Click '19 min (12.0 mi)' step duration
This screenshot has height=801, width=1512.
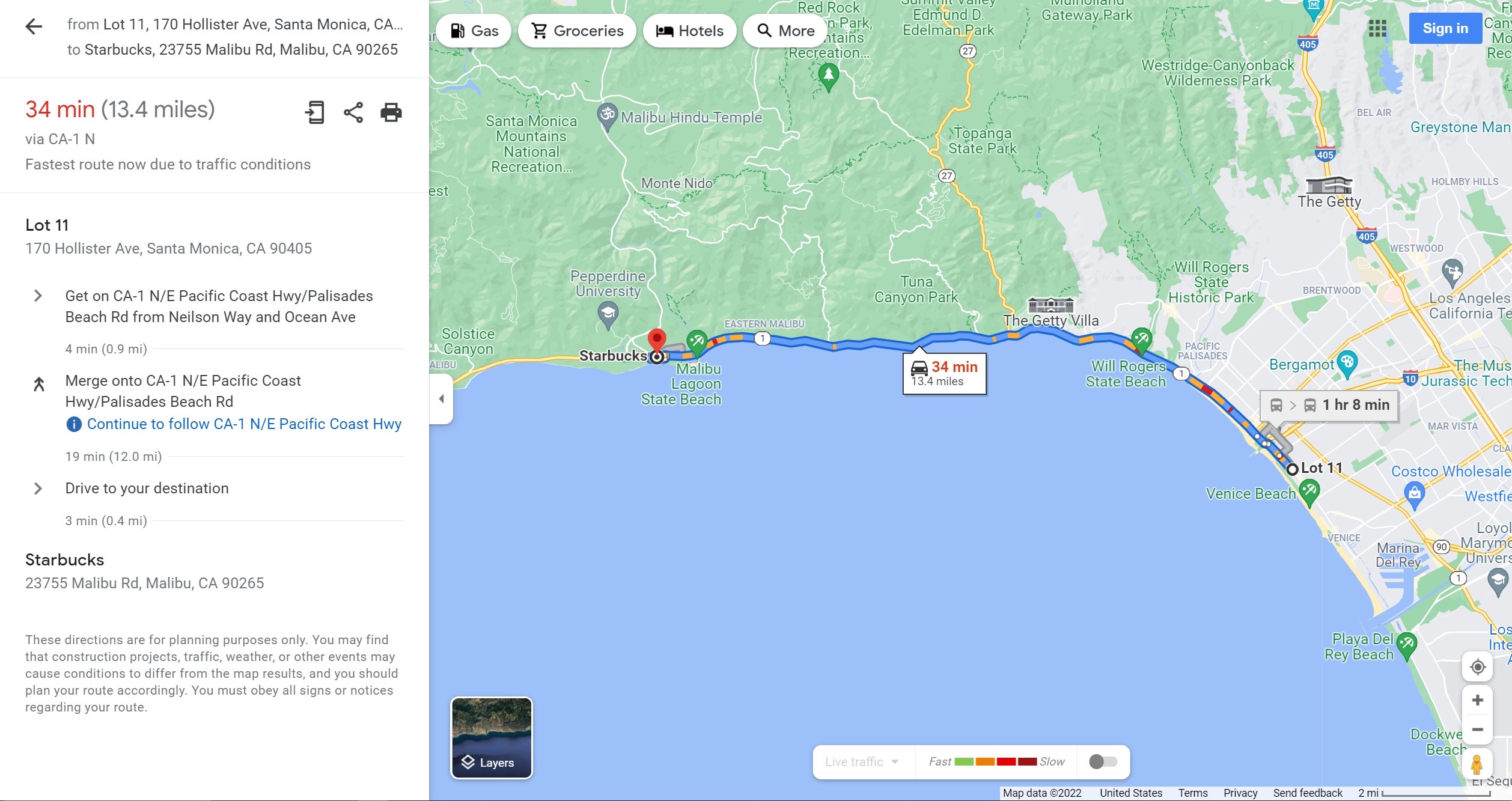(114, 457)
